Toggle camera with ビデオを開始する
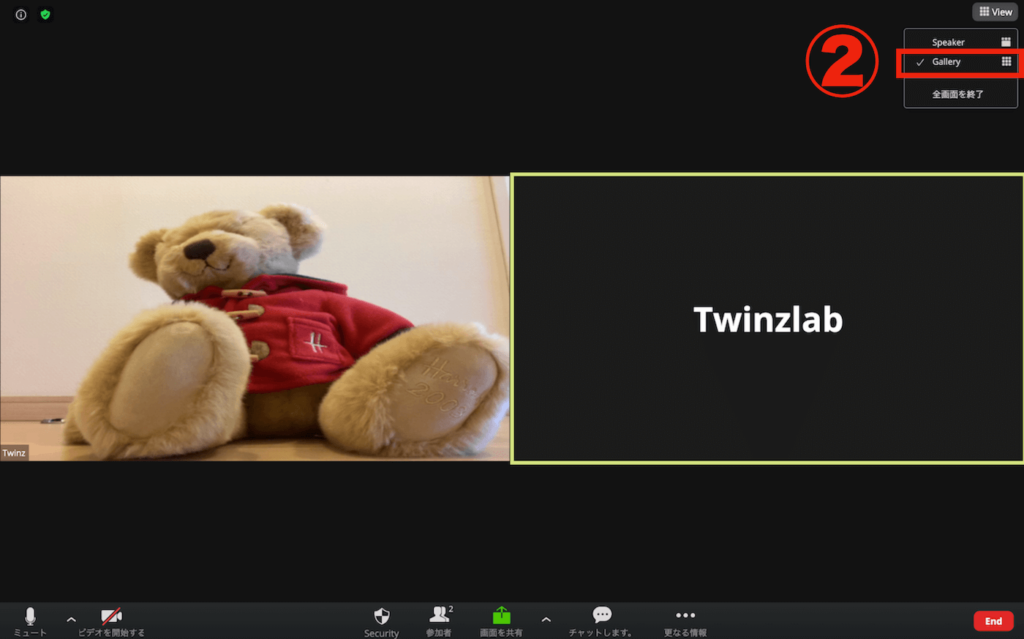The height and width of the screenshot is (639, 1024). click(x=112, y=617)
